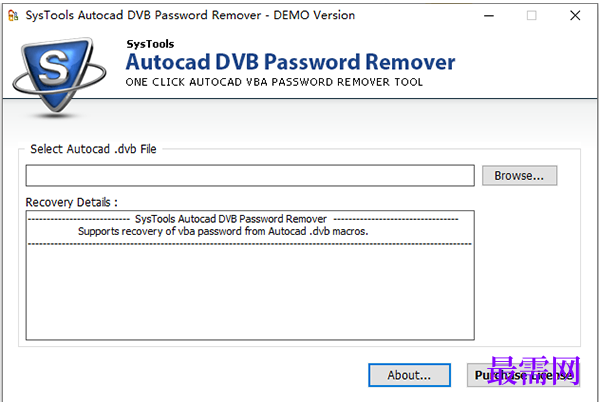Open the About... dialog
The image size is (599, 402).
(409, 375)
